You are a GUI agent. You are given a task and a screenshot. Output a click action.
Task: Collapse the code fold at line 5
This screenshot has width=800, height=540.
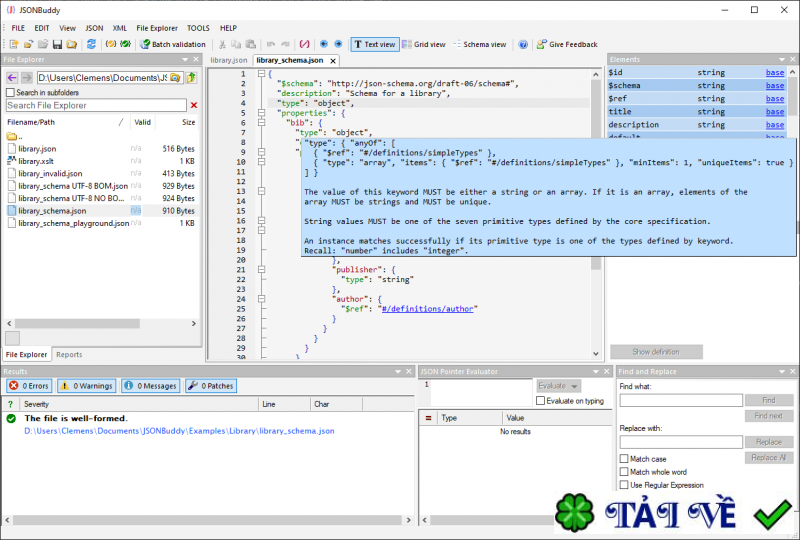pyautogui.click(x=262, y=112)
